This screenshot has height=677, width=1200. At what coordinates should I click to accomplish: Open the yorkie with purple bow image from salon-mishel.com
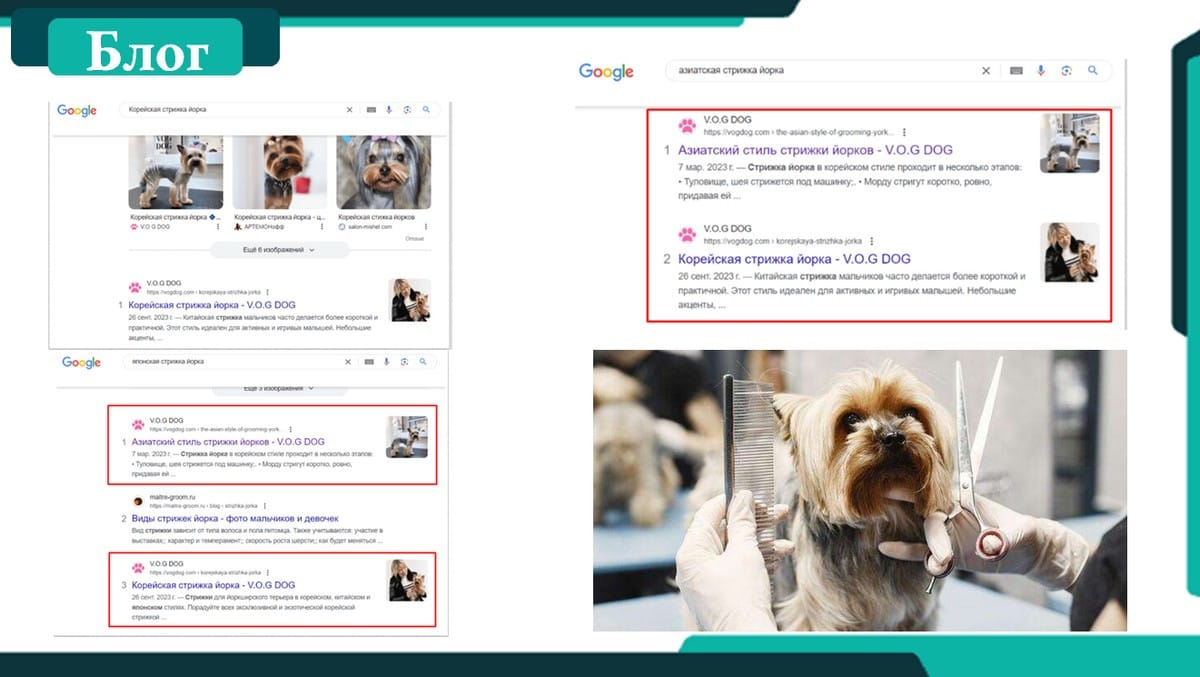384,172
